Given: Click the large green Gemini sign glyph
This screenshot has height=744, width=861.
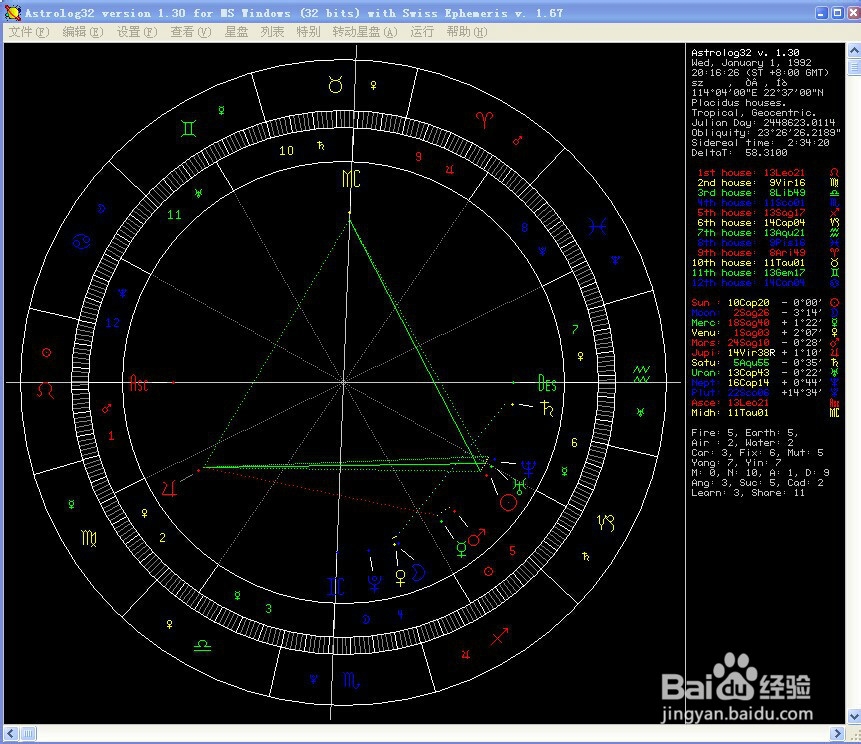Looking at the screenshot, I should click(188, 128).
